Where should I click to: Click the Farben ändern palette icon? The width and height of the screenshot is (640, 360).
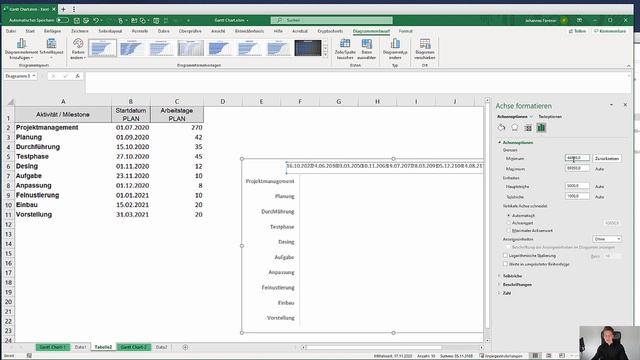click(x=78, y=43)
